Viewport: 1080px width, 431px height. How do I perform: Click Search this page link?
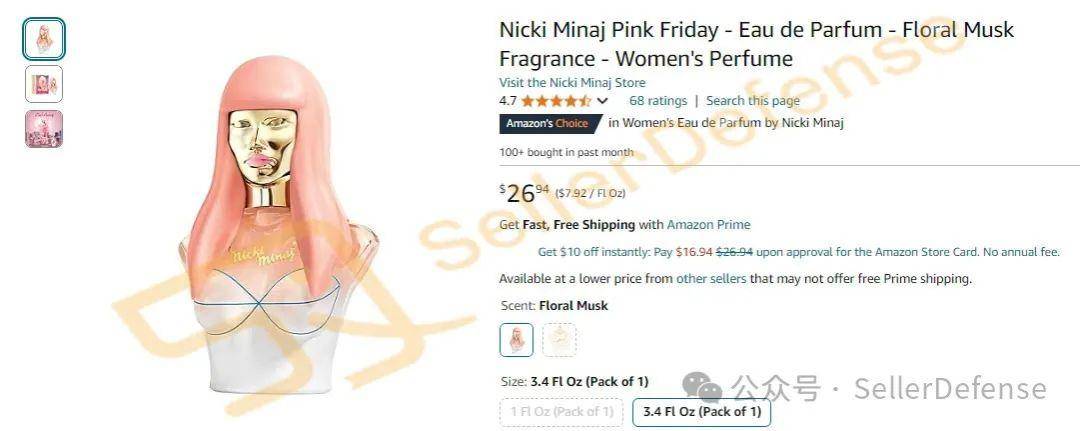pyautogui.click(x=753, y=101)
